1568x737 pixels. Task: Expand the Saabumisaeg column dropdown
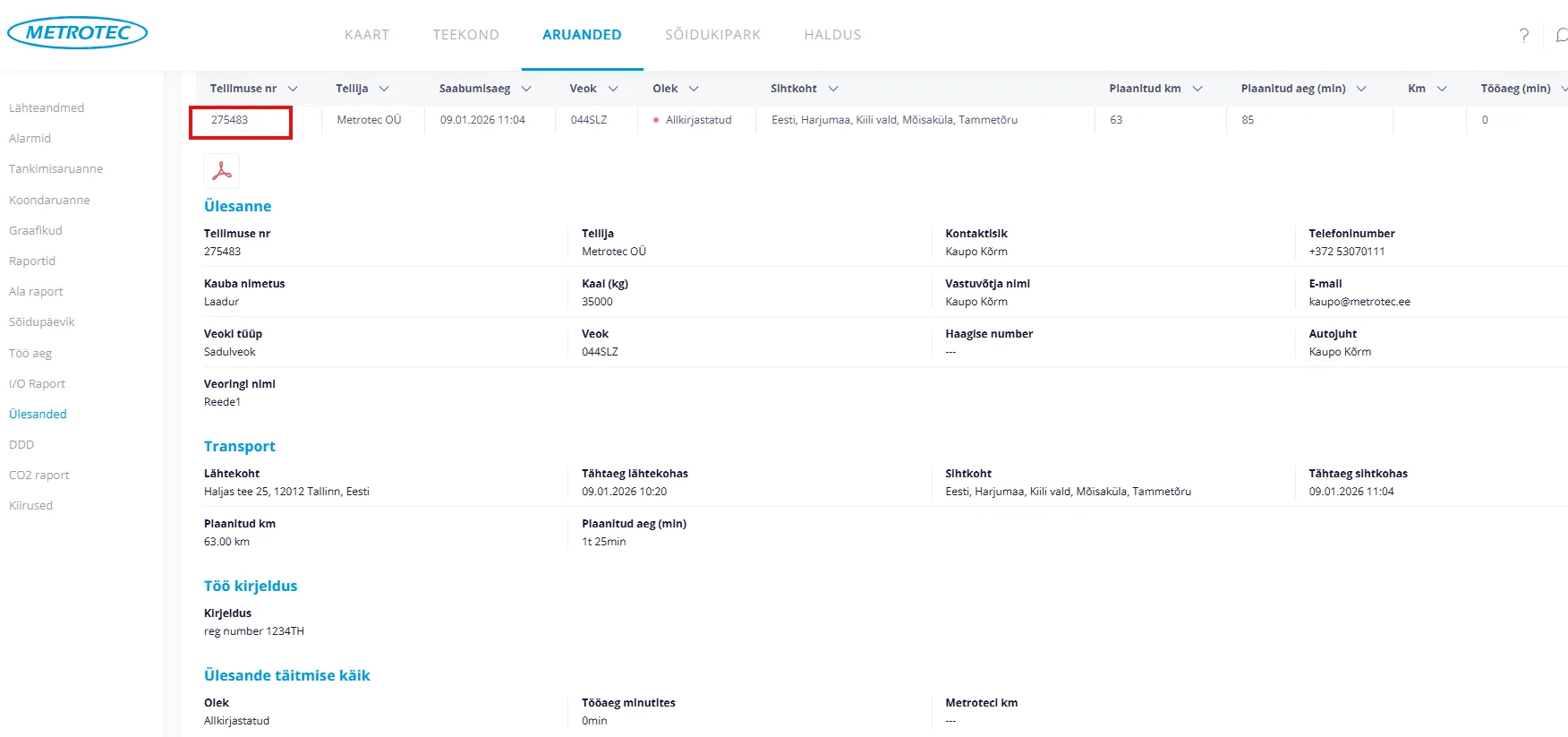tap(526, 89)
